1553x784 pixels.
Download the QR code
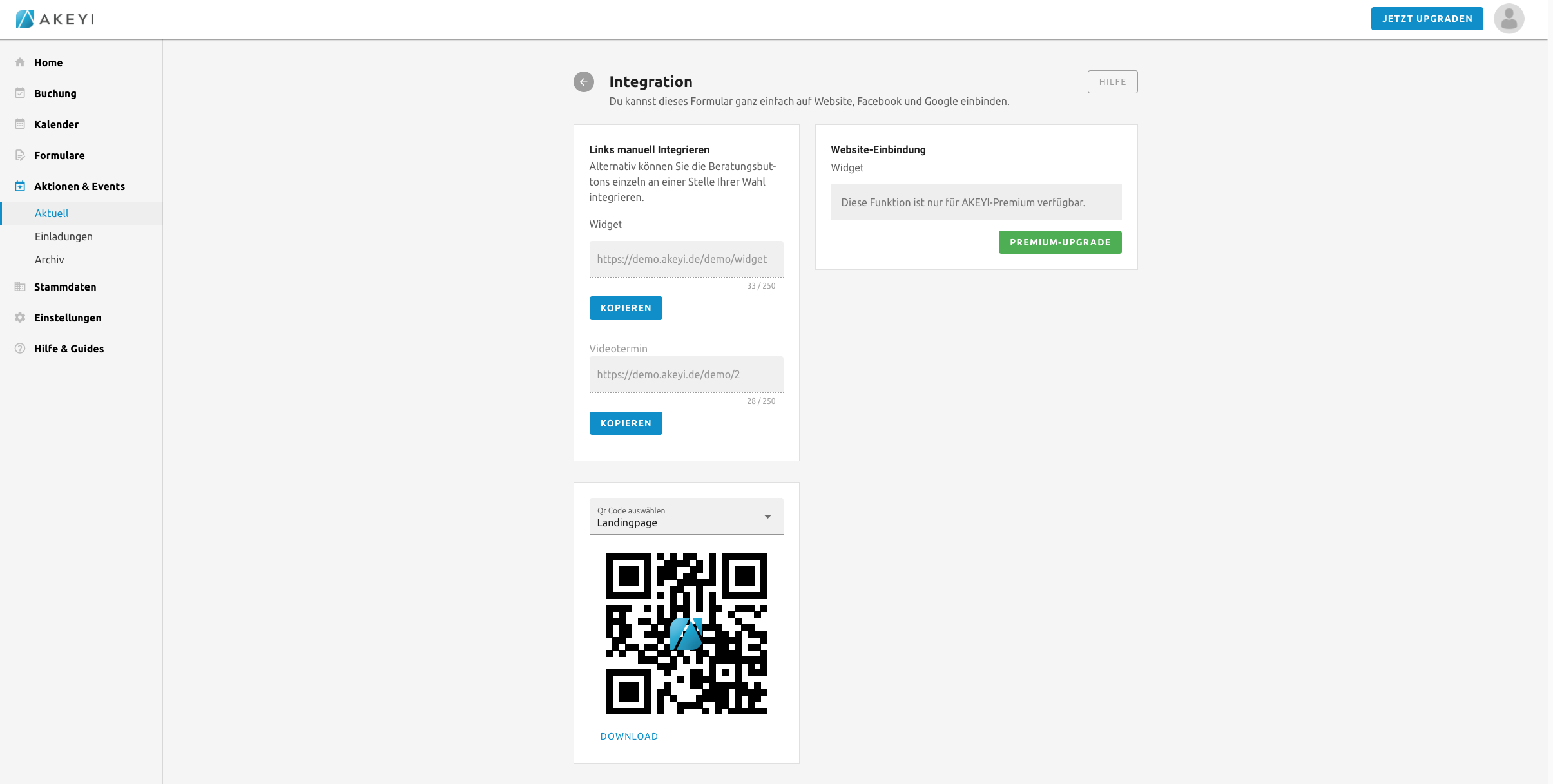point(629,736)
